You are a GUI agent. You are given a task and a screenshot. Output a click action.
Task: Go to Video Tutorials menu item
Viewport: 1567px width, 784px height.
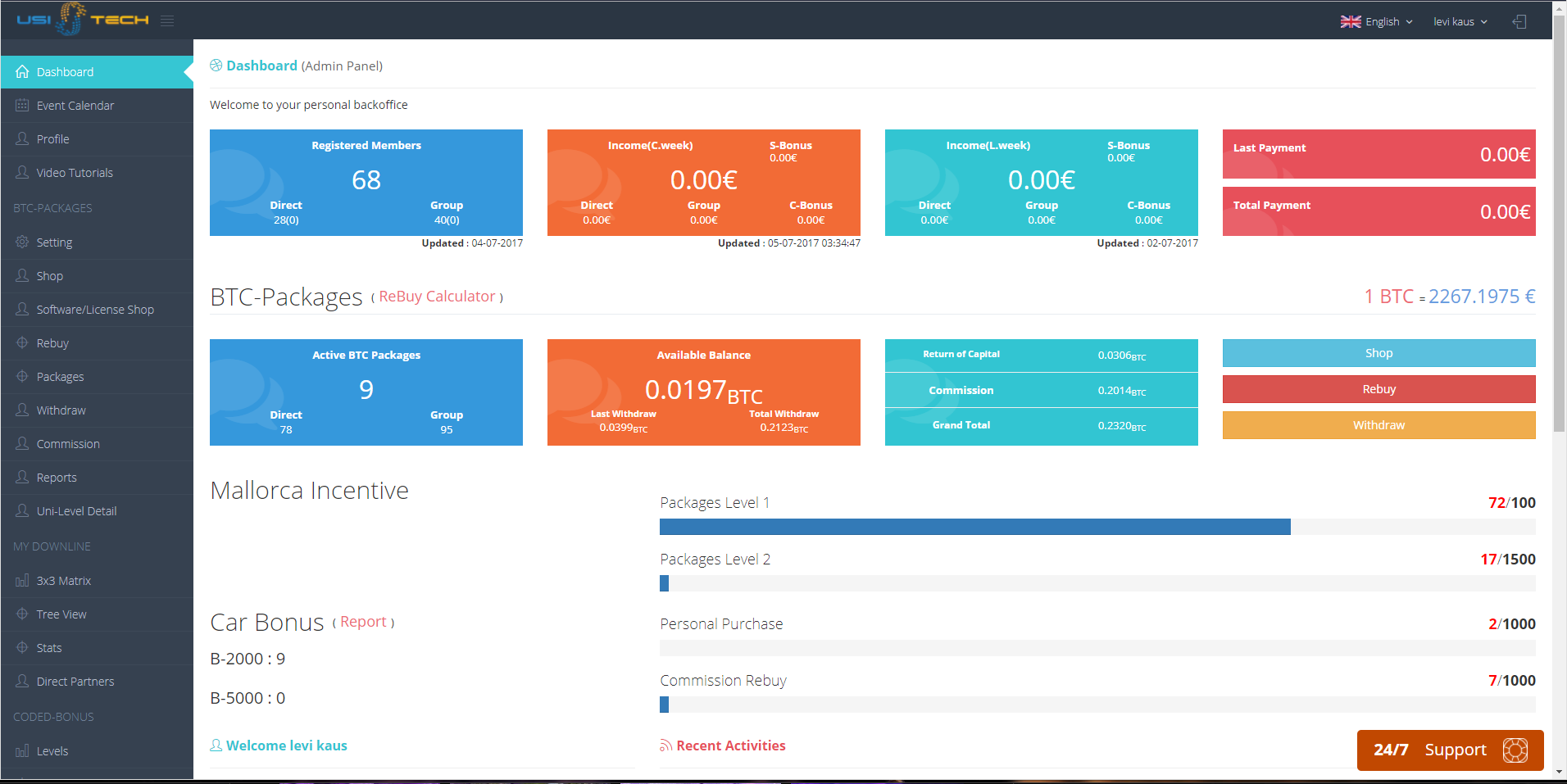pyautogui.click(x=97, y=173)
